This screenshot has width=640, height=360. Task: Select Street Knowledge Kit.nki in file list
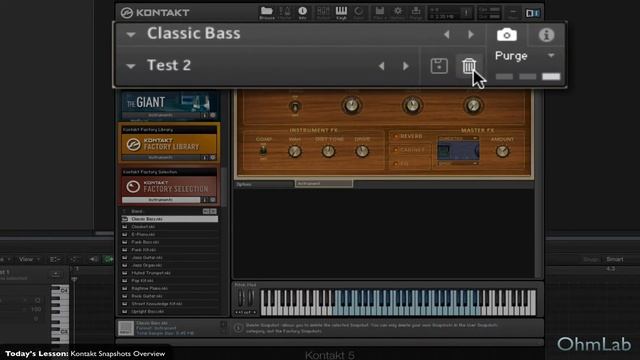point(169,304)
